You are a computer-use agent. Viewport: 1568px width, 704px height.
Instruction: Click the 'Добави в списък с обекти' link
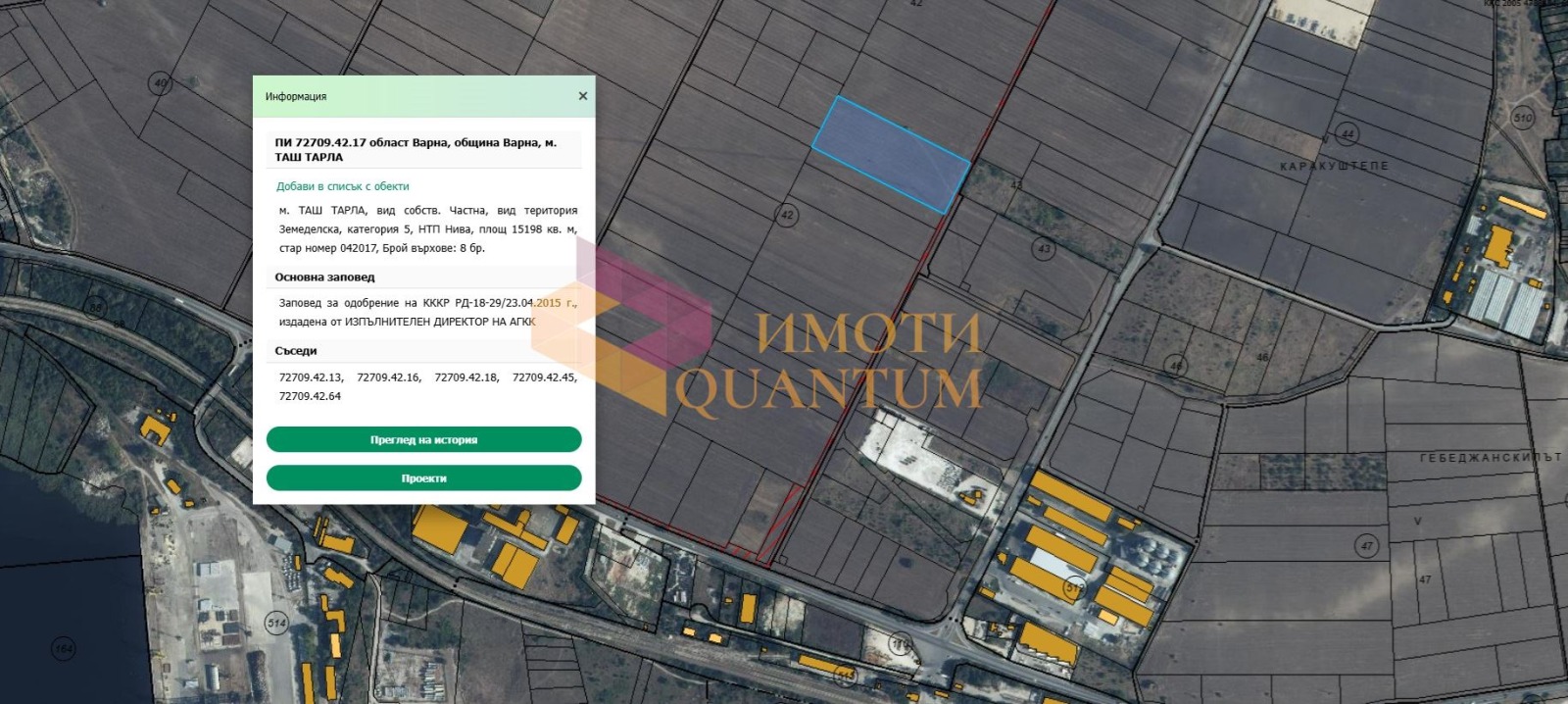[342, 186]
